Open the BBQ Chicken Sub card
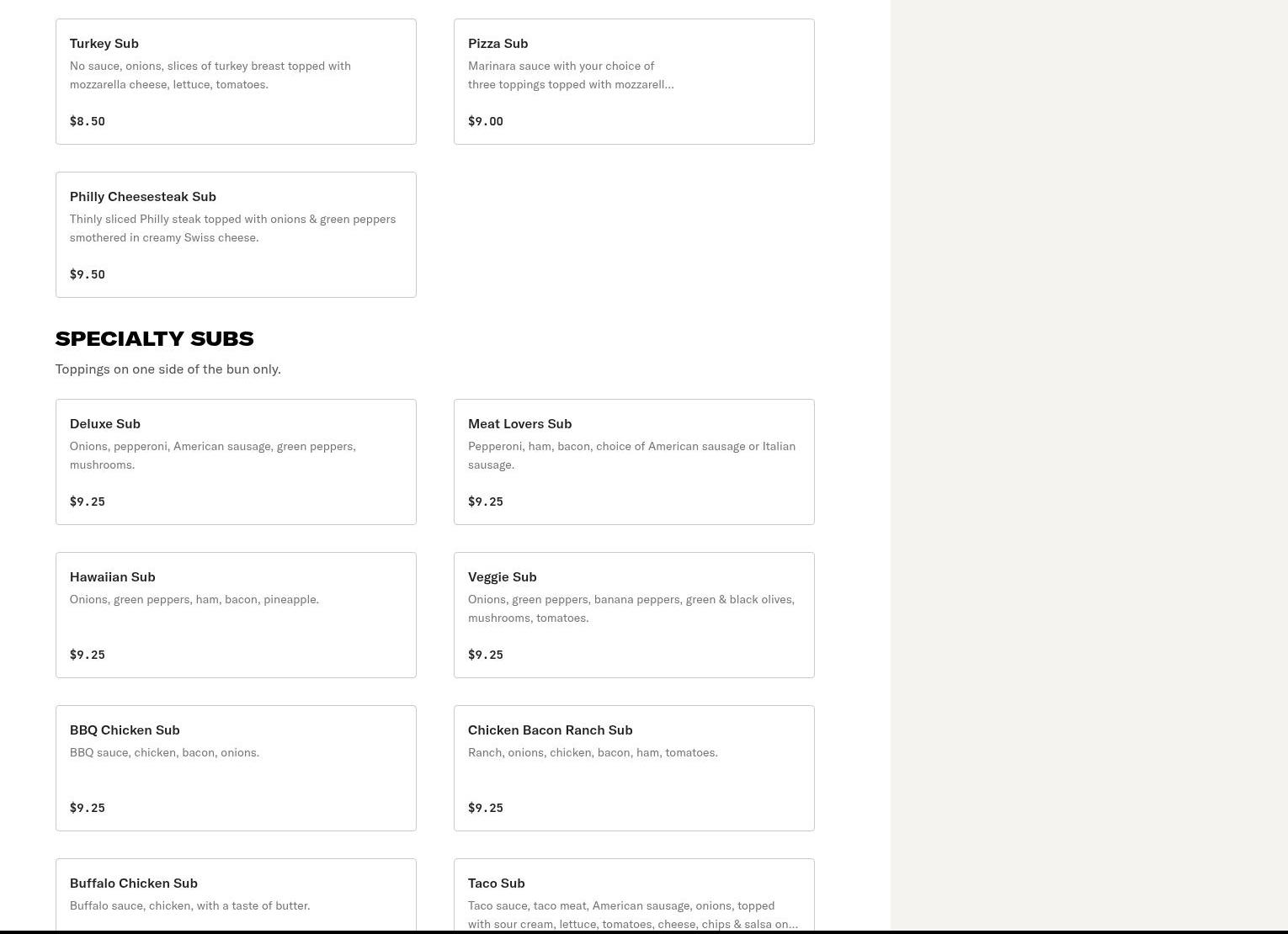Viewport: 1288px width, 934px height. (236, 768)
